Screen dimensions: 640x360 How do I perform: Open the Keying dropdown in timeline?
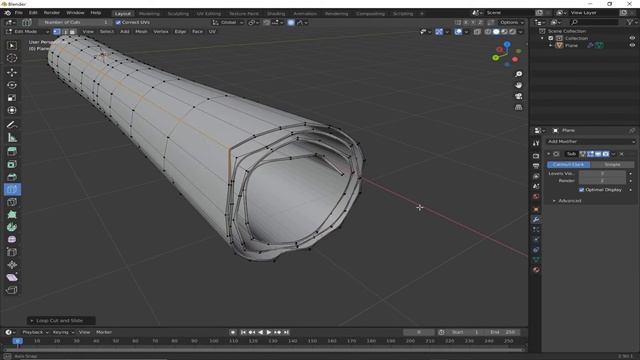63,332
